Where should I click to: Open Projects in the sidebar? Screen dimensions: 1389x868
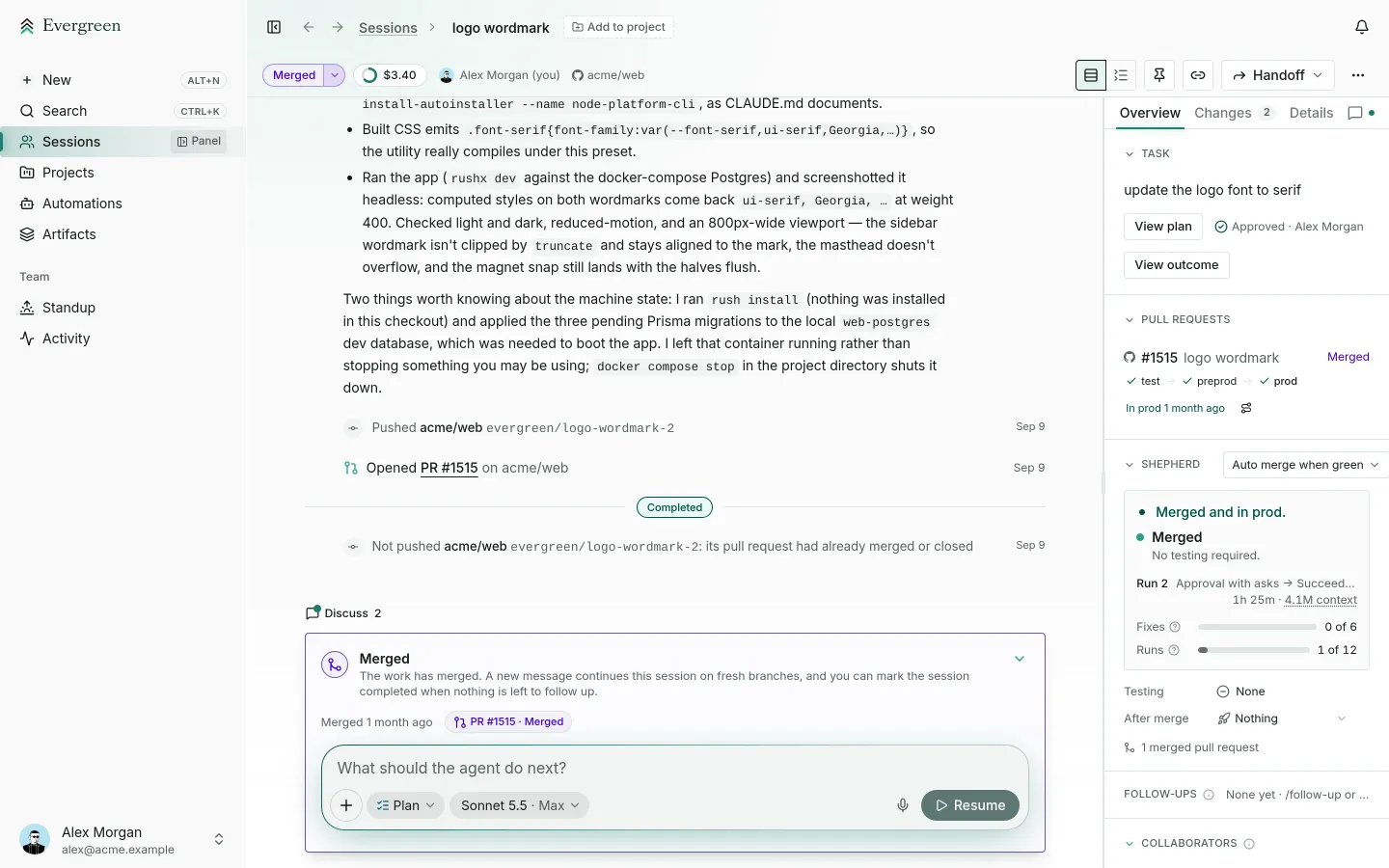point(123,173)
